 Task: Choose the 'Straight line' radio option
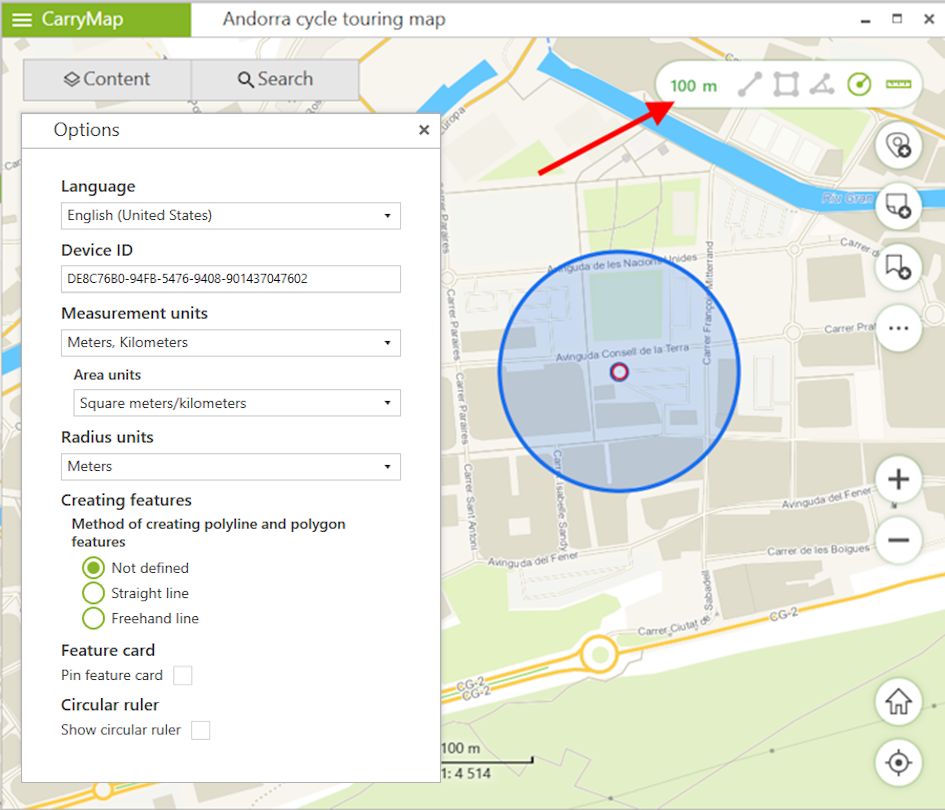point(93,593)
